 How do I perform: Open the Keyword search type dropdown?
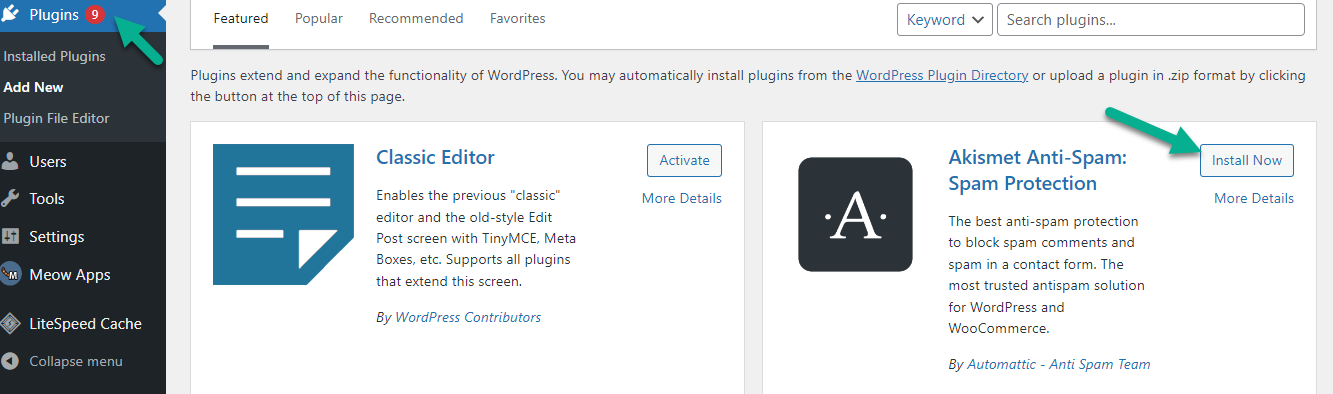(x=945, y=20)
